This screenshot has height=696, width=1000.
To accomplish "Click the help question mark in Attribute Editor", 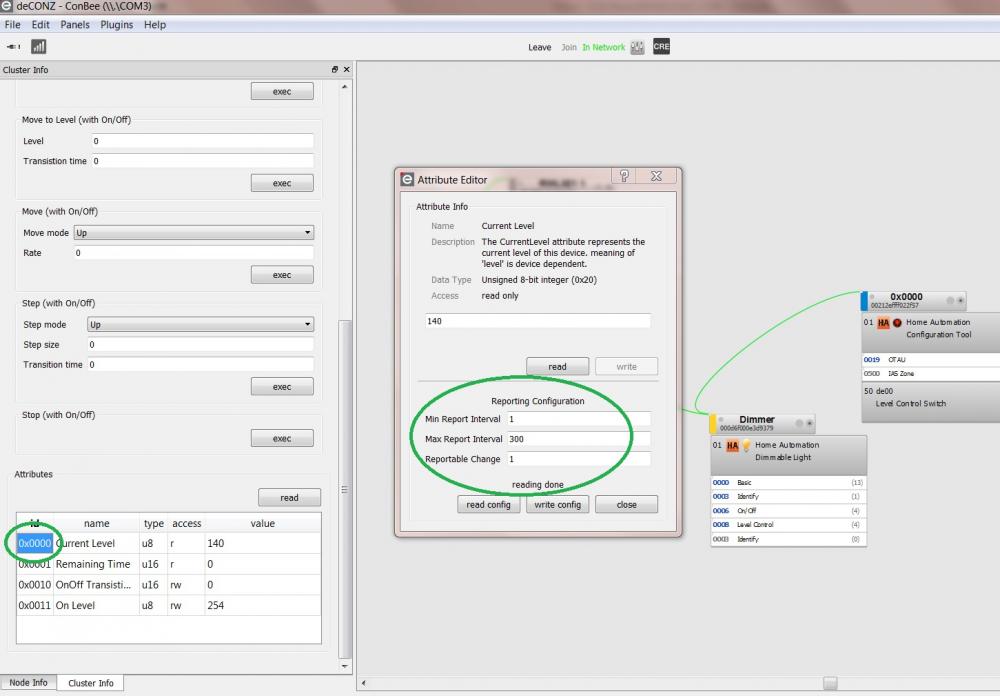I will click(x=624, y=176).
